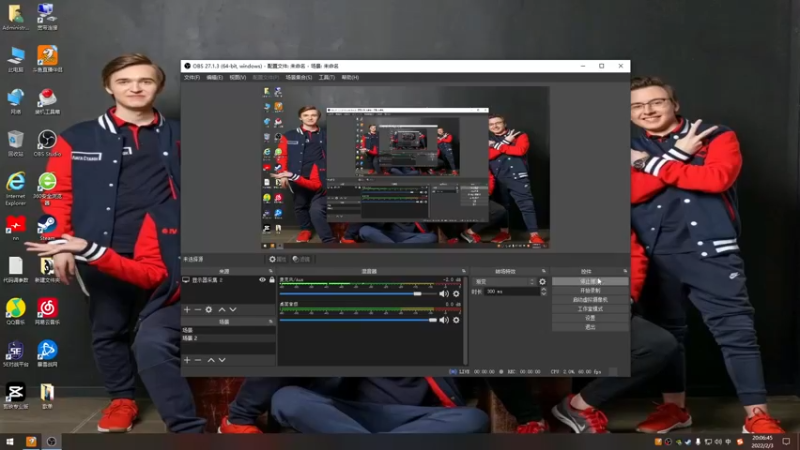Screen dimensions: 800x450
Task: Select the first scene (场景) in Scenes list
Action: click(228, 330)
